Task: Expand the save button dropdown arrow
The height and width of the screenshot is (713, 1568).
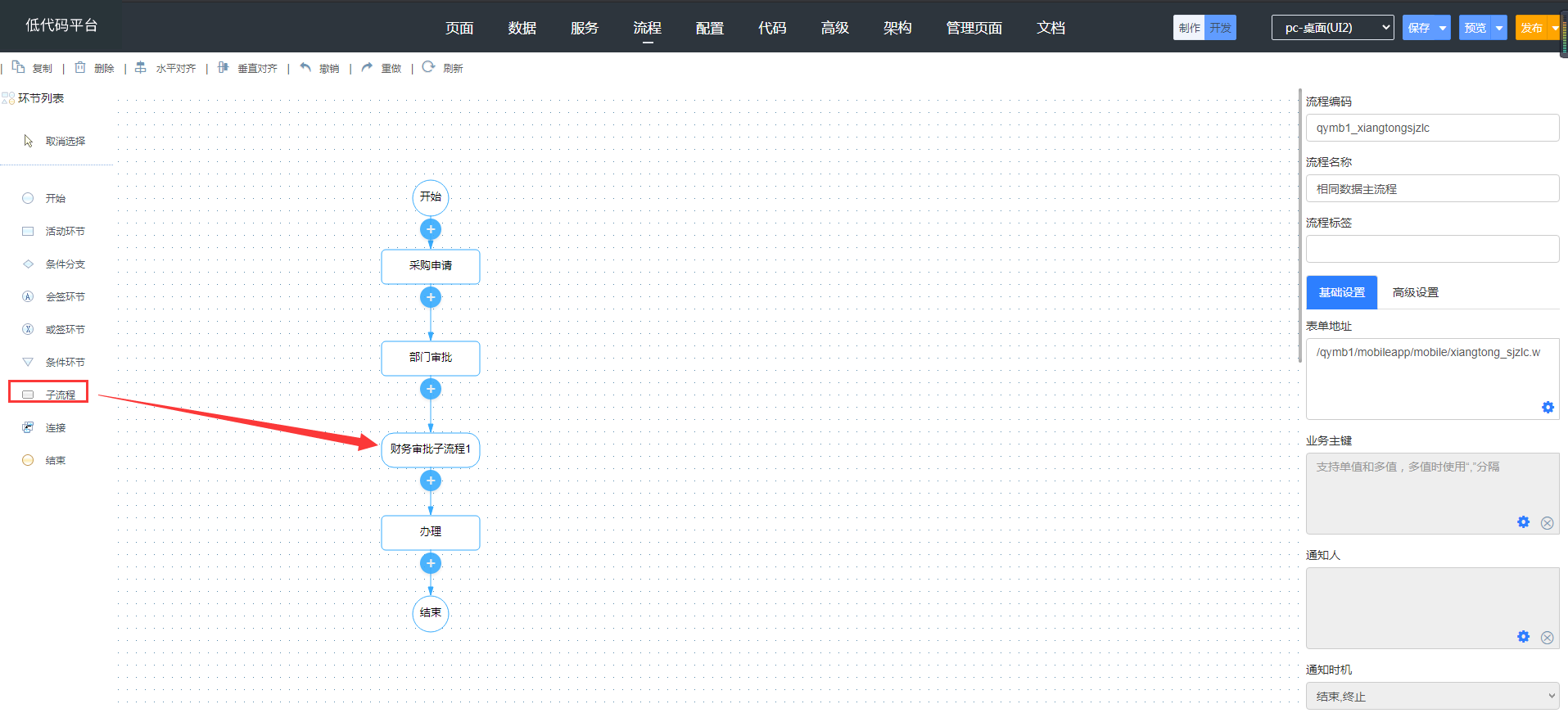Action: click(x=1443, y=28)
